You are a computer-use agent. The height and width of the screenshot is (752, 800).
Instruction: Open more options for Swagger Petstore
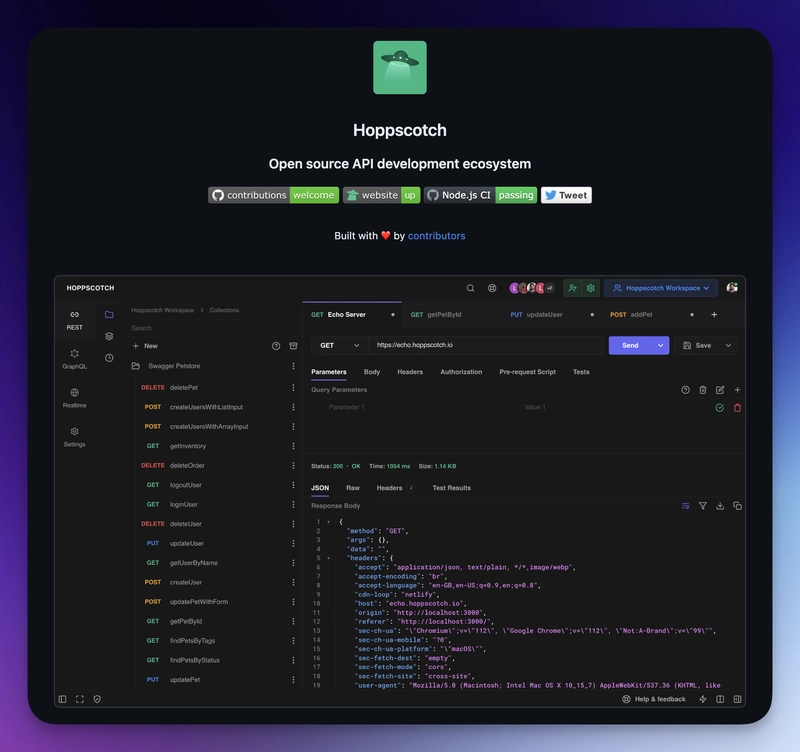click(x=293, y=366)
